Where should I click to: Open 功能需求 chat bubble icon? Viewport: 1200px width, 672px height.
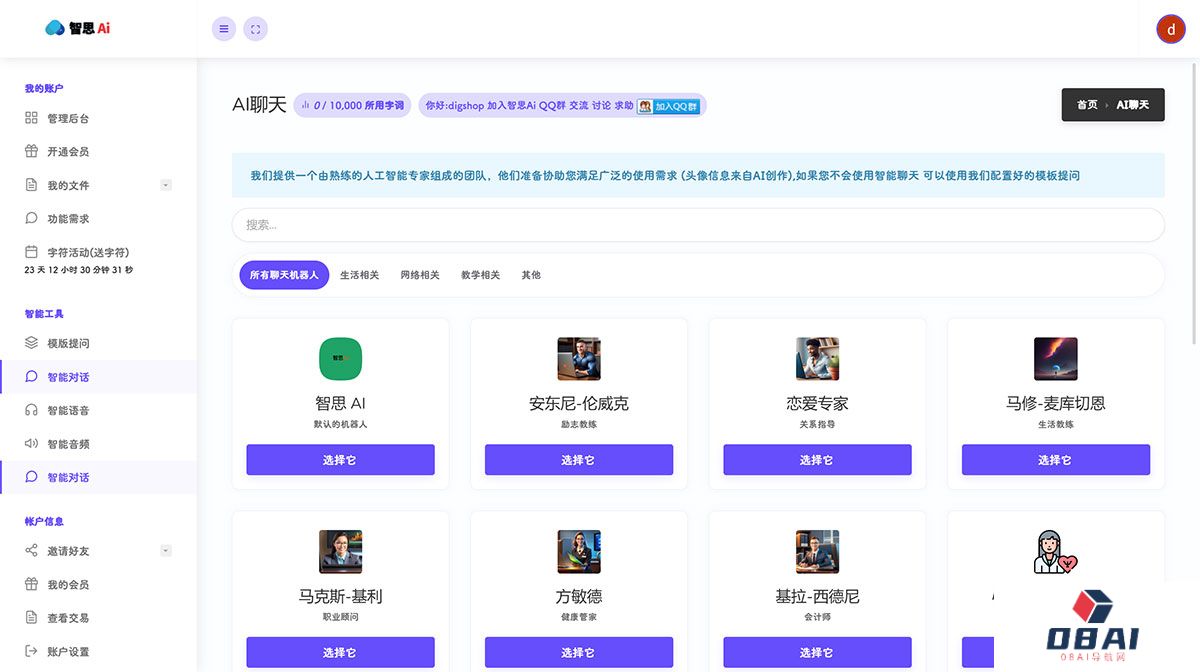click(31, 218)
